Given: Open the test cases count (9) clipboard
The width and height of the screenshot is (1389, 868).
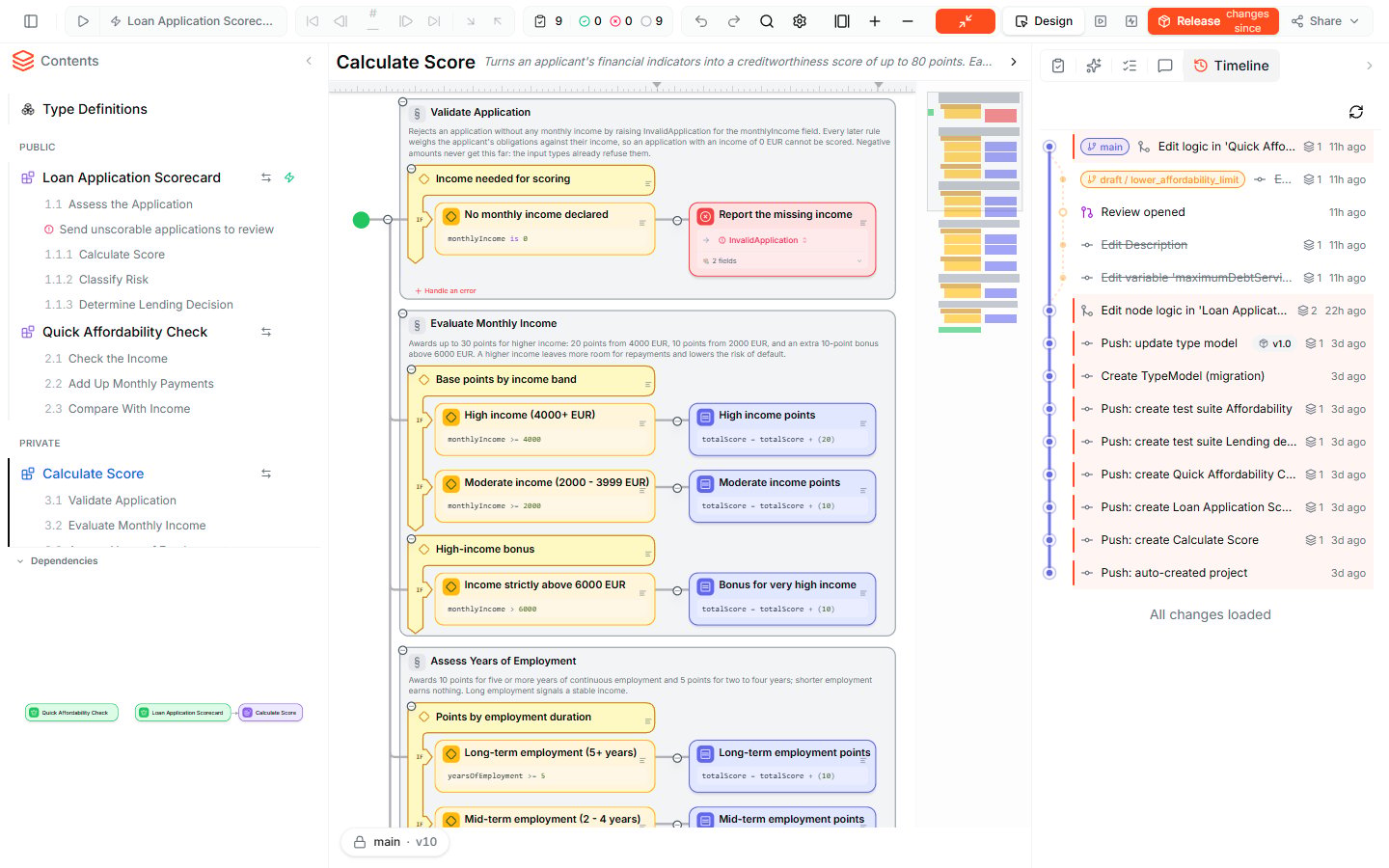Looking at the screenshot, I should (x=549, y=21).
